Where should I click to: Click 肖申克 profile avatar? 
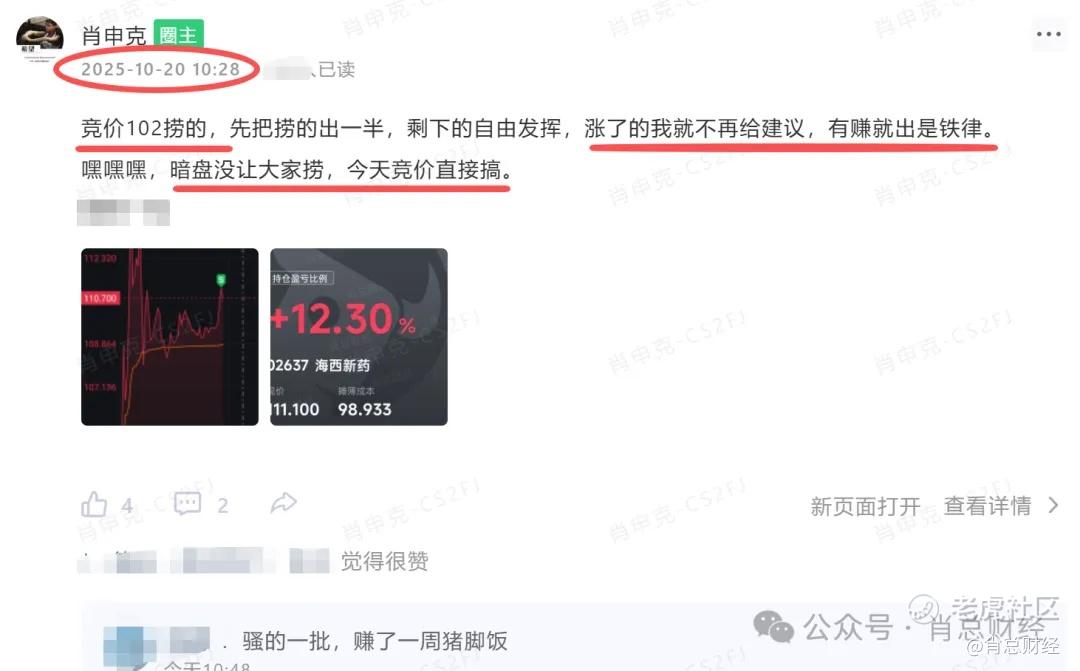(x=40, y=39)
